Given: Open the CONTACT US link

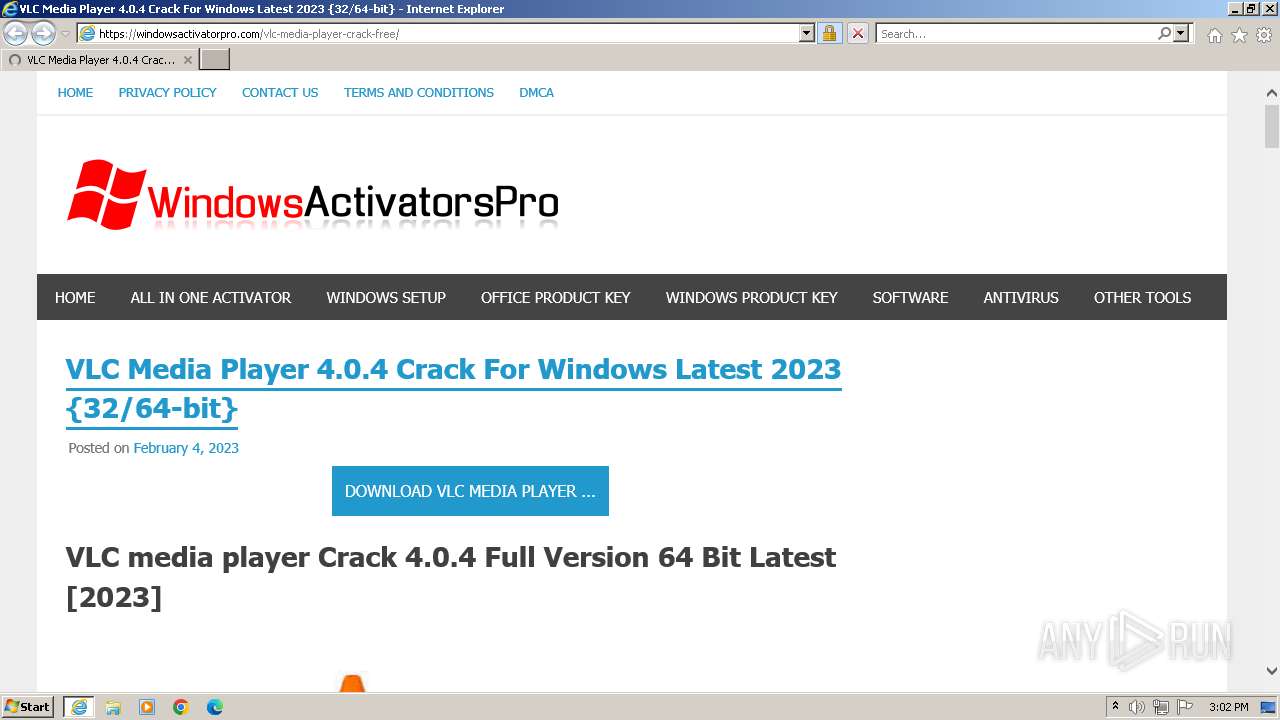Looking at the screenshot, I should (x=280, y=92).
